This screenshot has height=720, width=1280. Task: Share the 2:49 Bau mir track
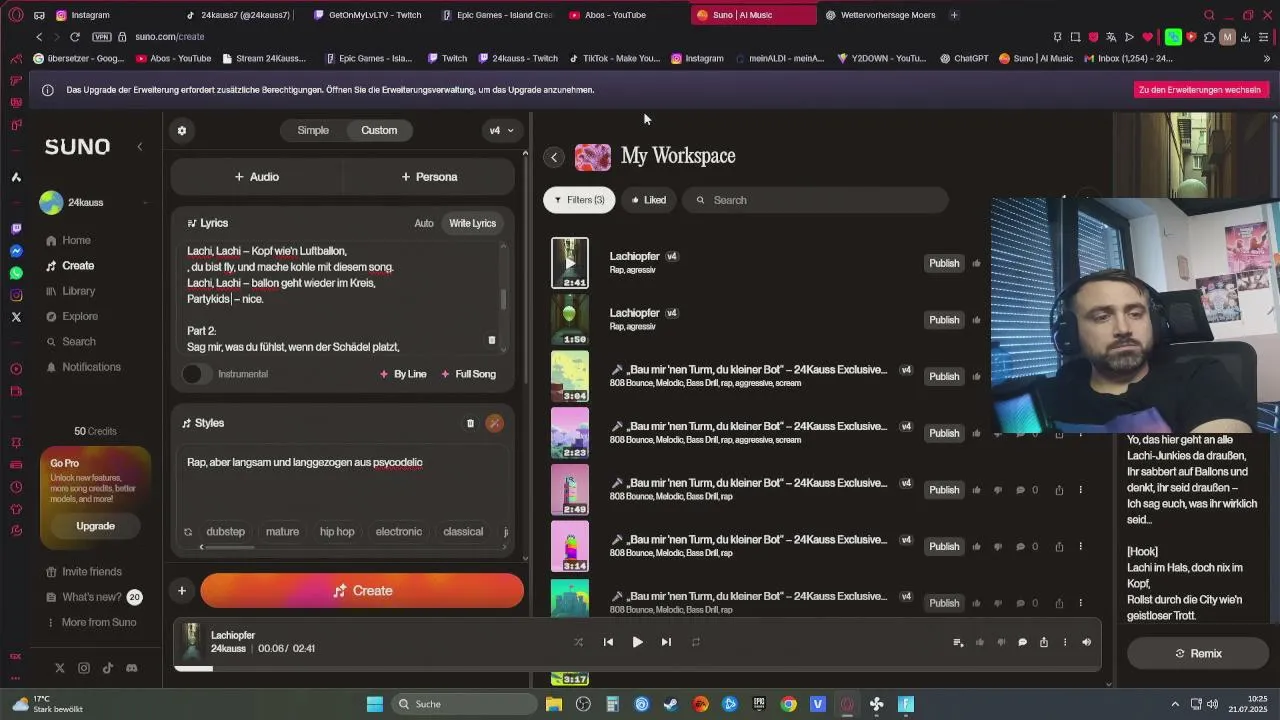[x=1059, y=490]
